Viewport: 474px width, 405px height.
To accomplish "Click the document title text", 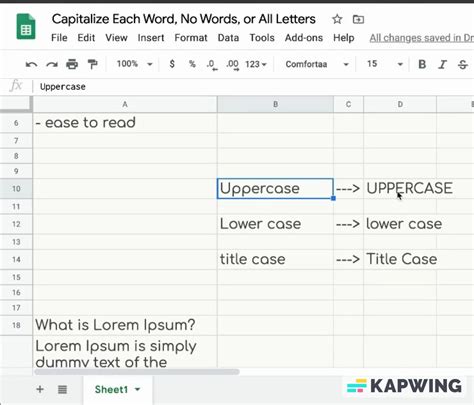I will point(184,19).
